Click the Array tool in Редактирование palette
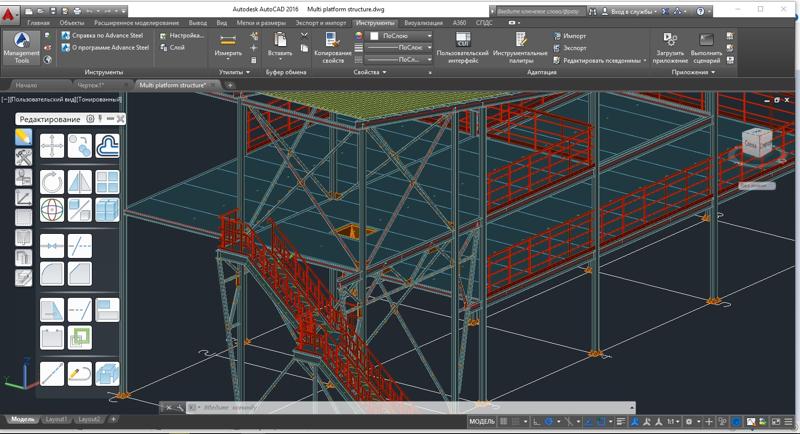The height and width of the screenshot is (434, 800). pos(108,182)
